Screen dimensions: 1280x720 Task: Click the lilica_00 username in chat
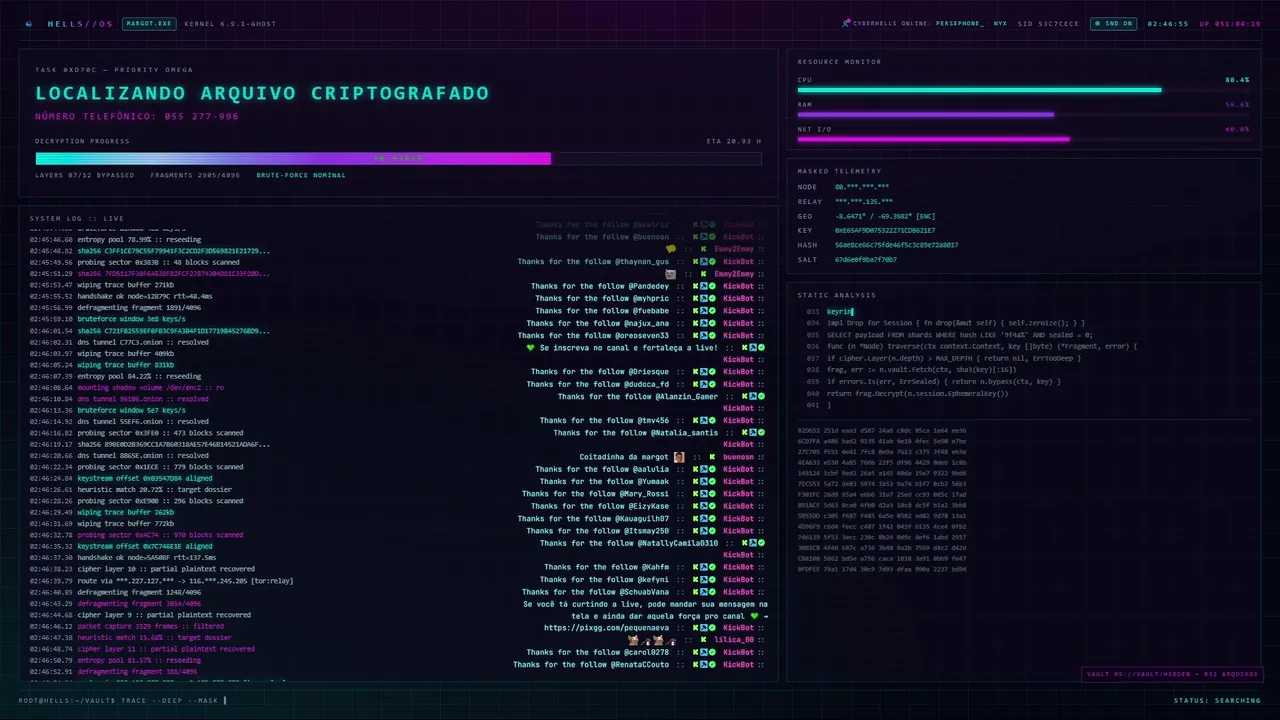point(734,640)
